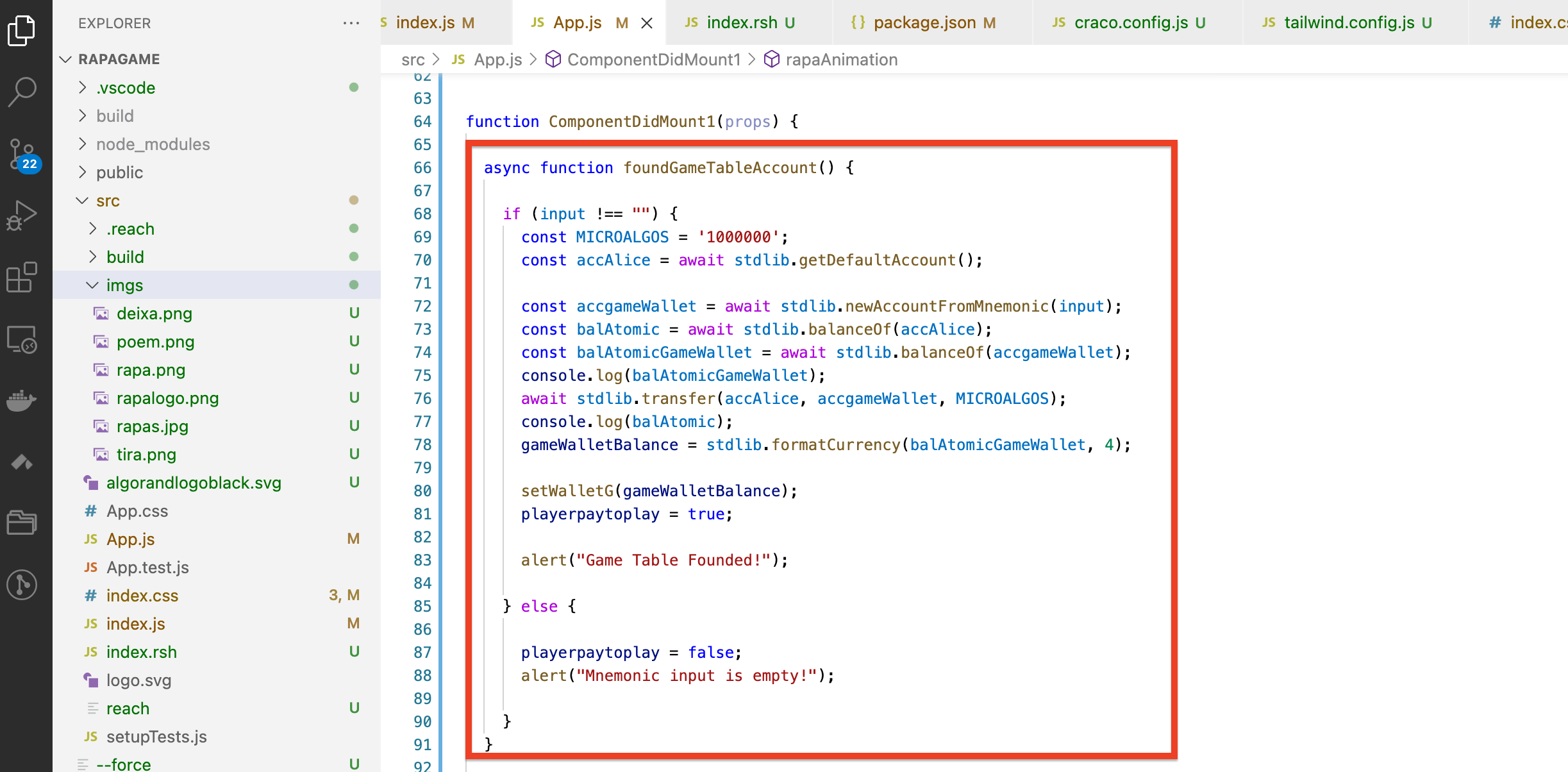Click ComponentDidMount1 in the breadcrumb
This screenshot has height=772, width=1568.
653,60
